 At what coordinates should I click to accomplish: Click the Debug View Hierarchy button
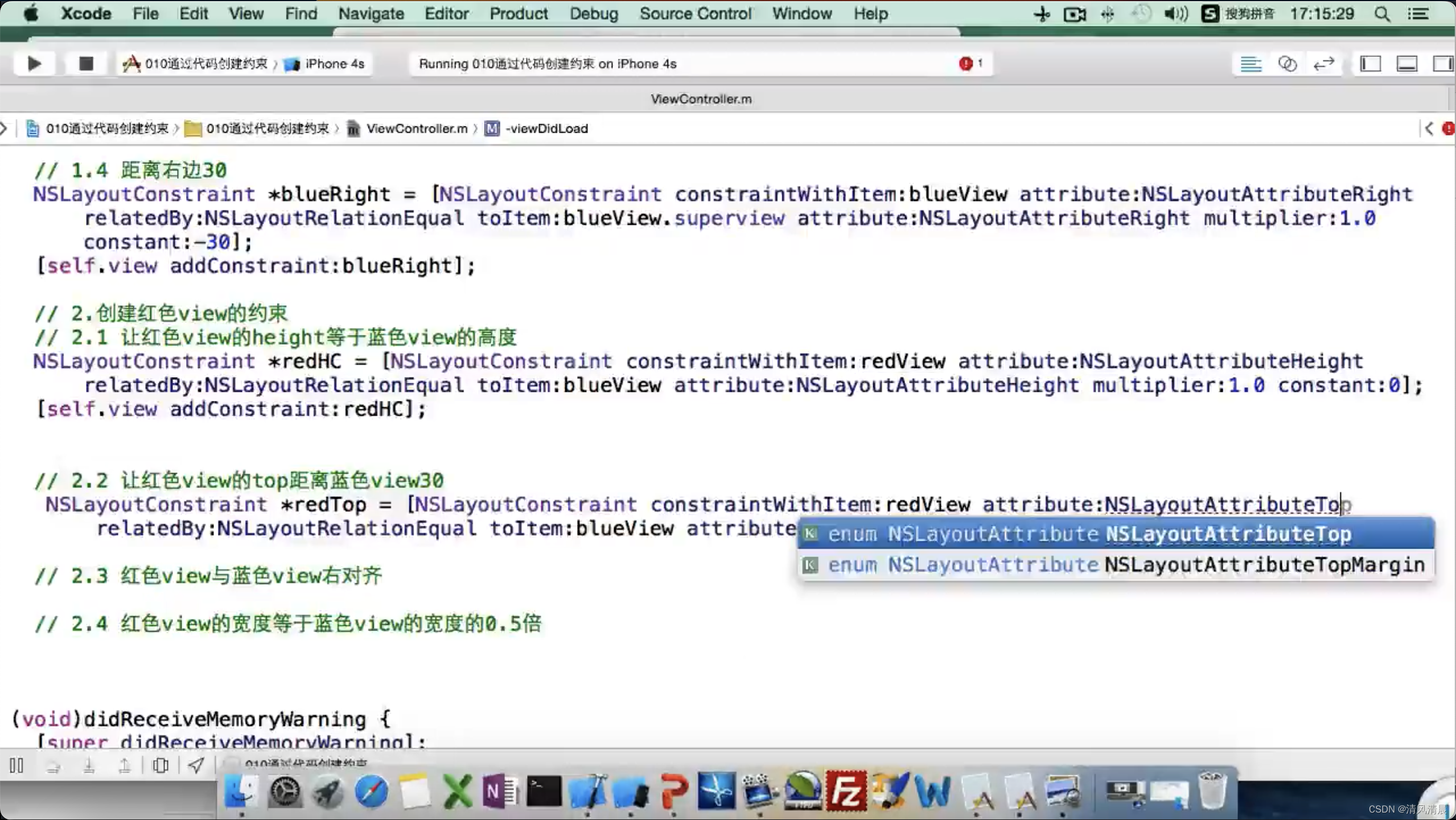161,765
